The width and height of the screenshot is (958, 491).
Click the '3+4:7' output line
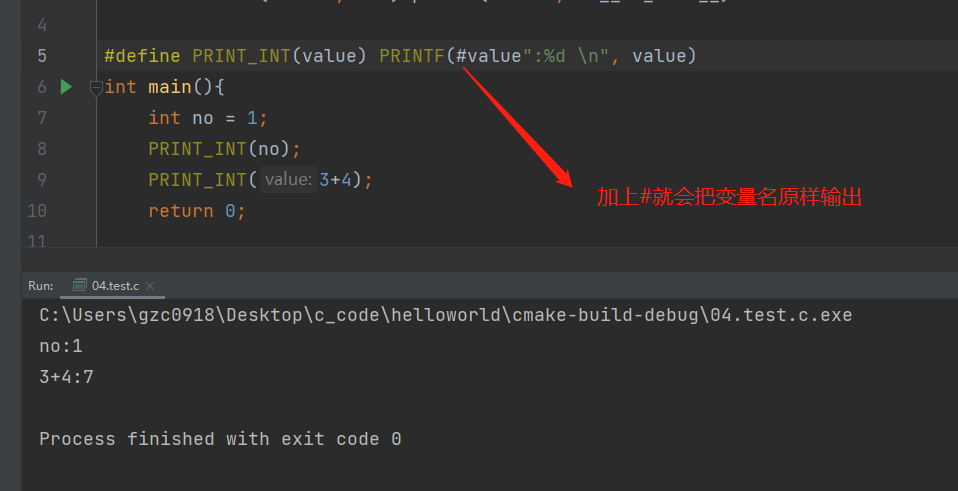click(66, 377)
